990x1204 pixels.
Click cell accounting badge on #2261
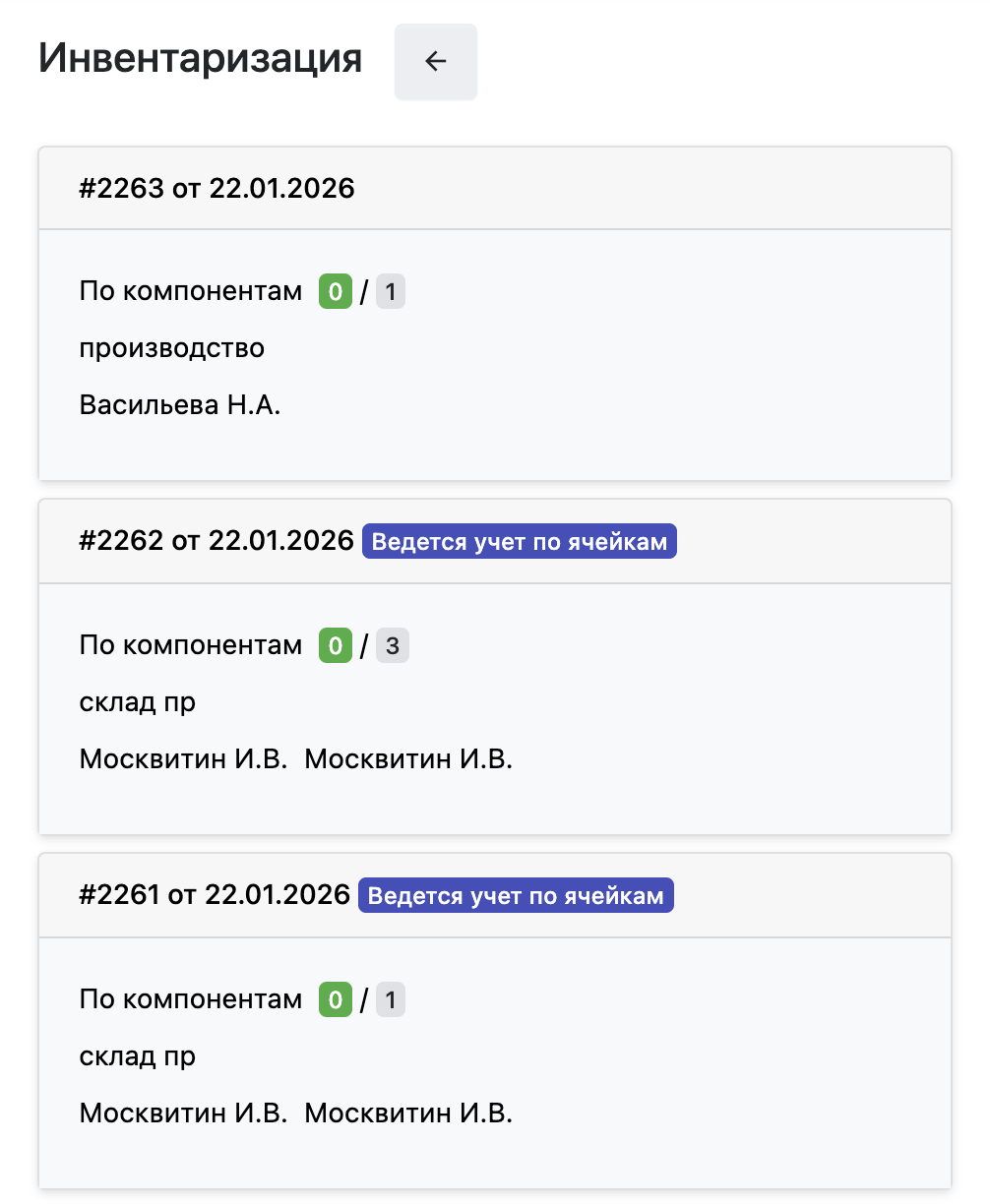pos(516,895)
